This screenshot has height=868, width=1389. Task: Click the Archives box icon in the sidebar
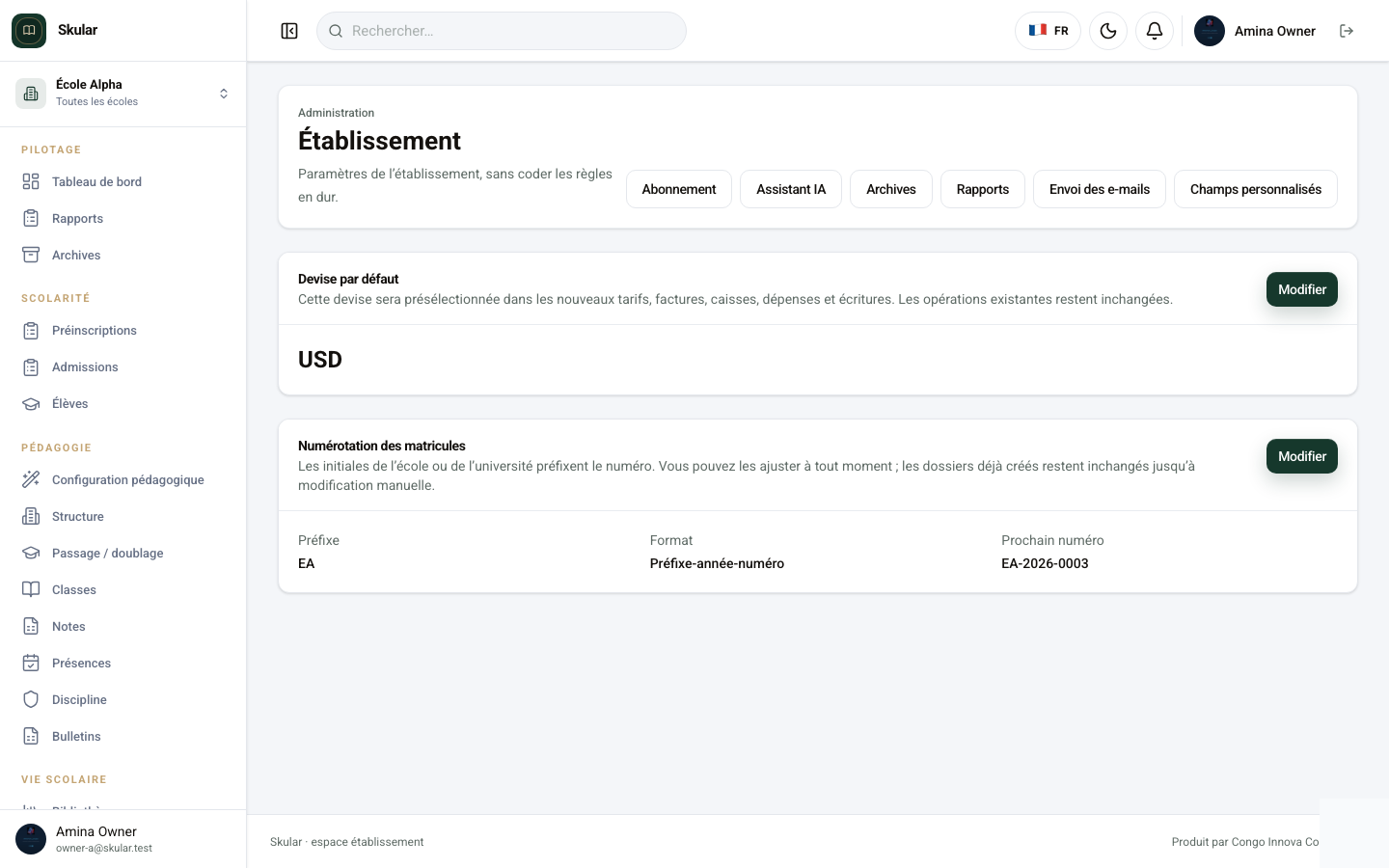pos(31,255)
